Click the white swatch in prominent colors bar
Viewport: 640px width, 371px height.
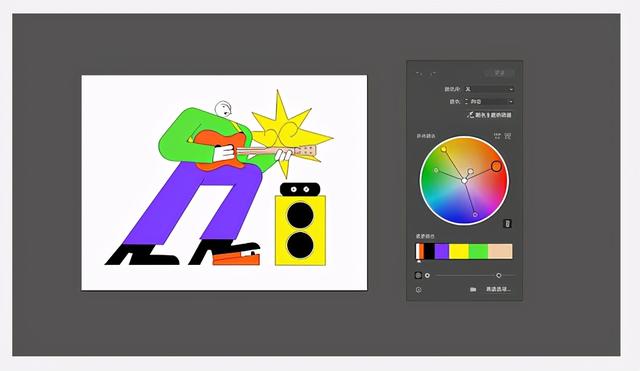[x=418, y=251]
